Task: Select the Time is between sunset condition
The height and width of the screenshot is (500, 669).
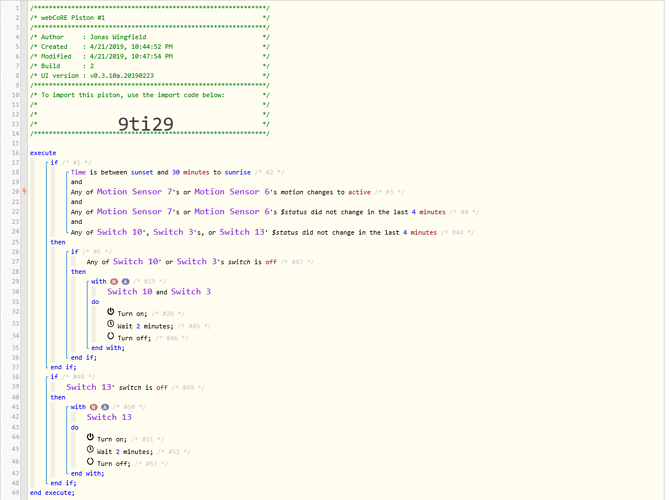Action: point(161,172)
